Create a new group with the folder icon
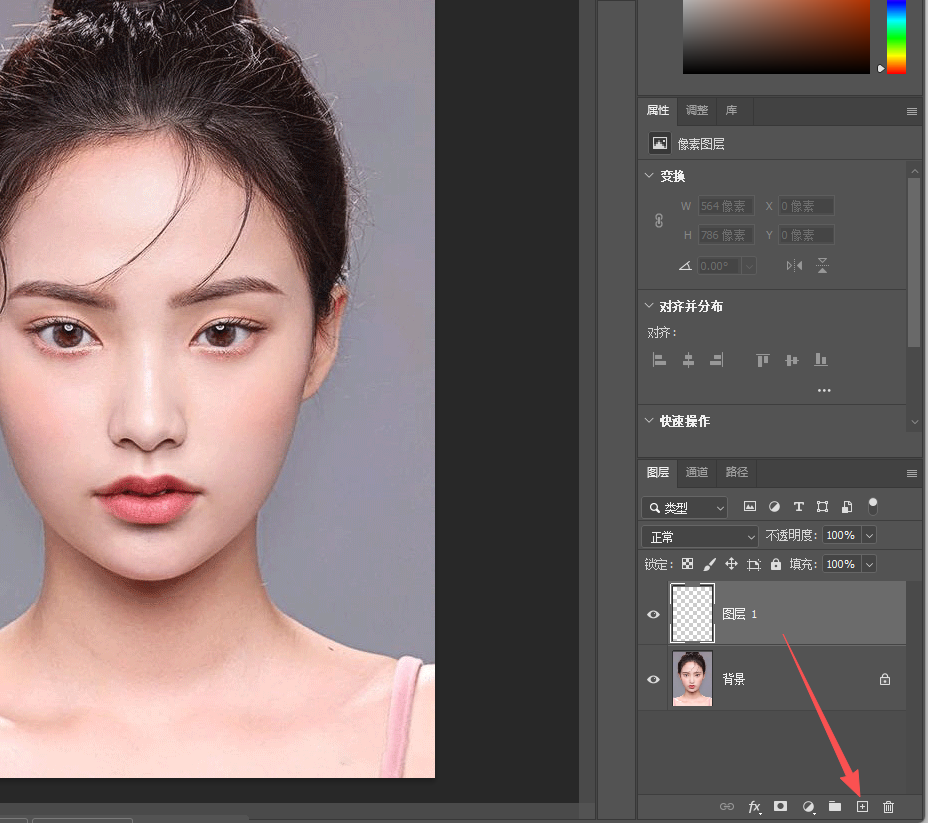Image resolution: width=928 pixels, height=823 pixels. point(835,806)
